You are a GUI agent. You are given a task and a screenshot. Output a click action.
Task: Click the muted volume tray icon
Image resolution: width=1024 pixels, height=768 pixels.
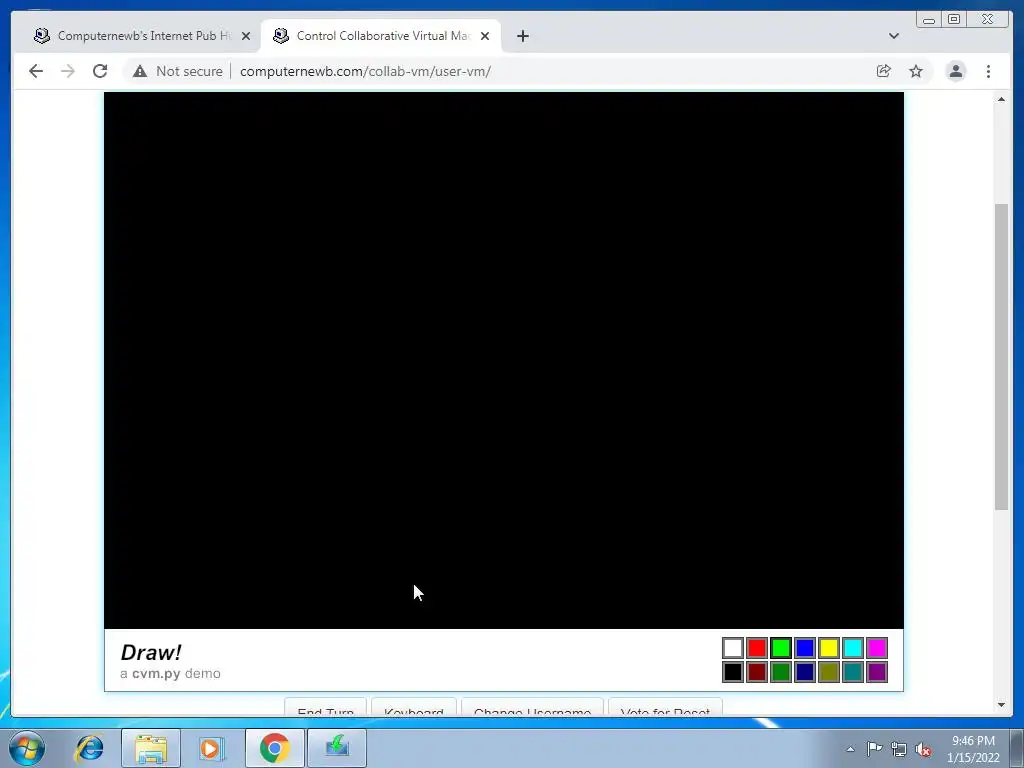pos(923,749)
